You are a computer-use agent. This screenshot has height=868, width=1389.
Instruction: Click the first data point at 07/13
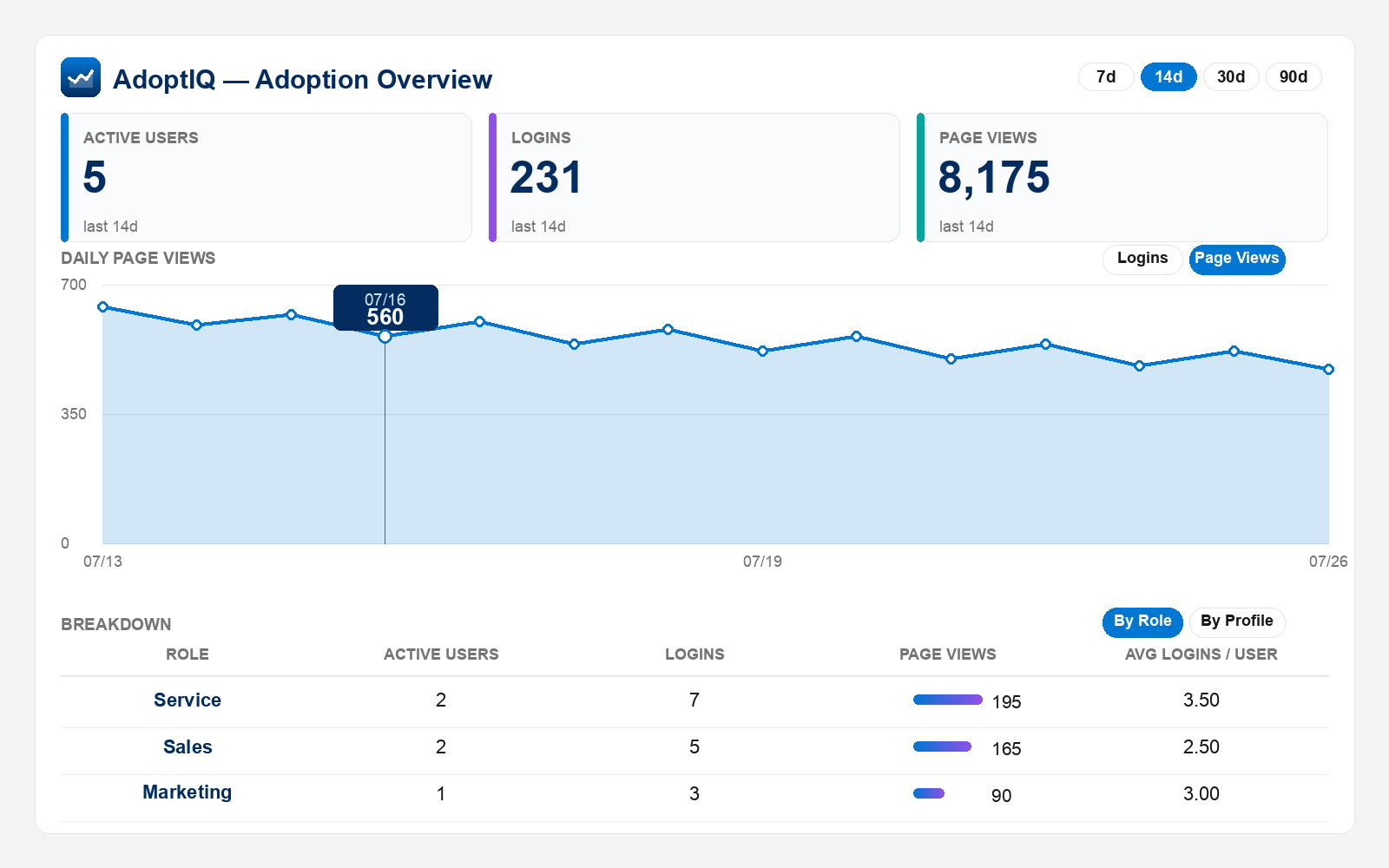[102, 306]
